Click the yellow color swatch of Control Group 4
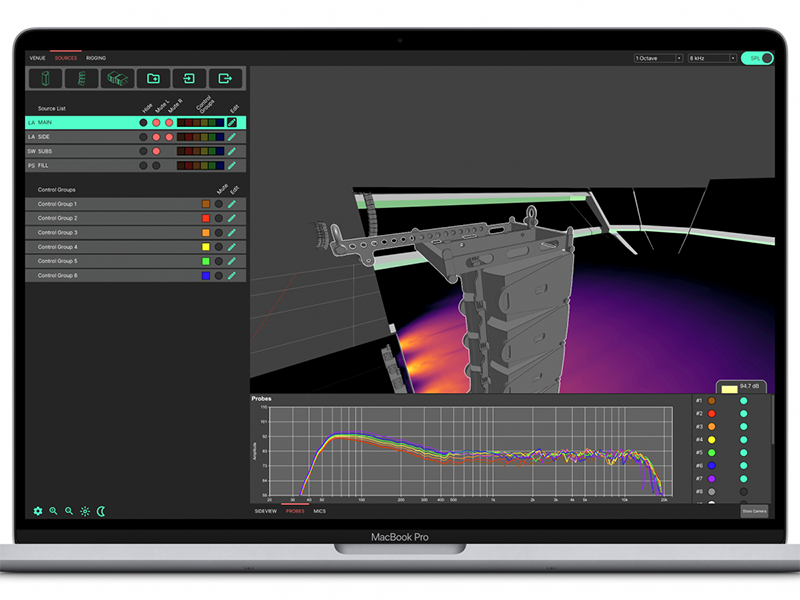Viewport: 800px width, 600px height. coord(206,247)
